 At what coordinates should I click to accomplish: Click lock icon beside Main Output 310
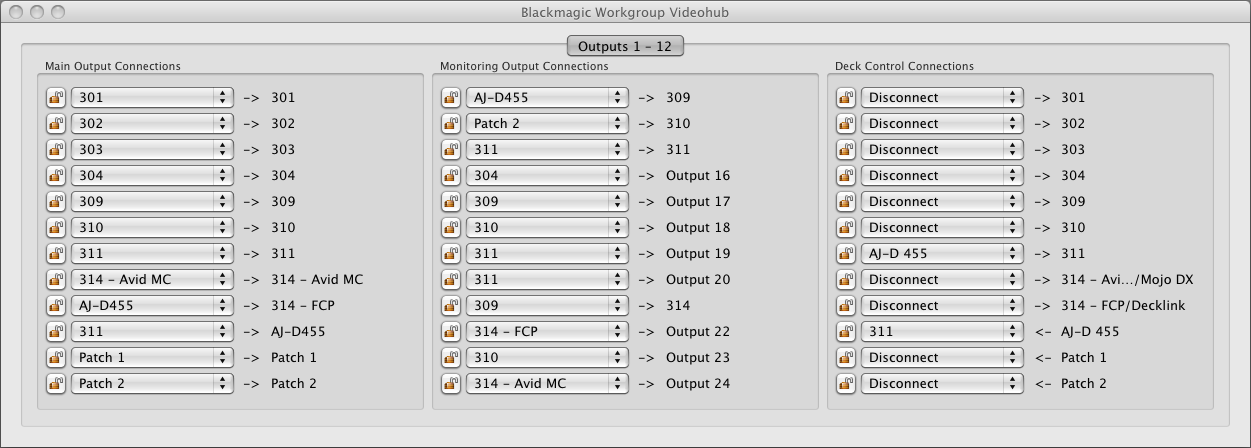tap(56, 228)
